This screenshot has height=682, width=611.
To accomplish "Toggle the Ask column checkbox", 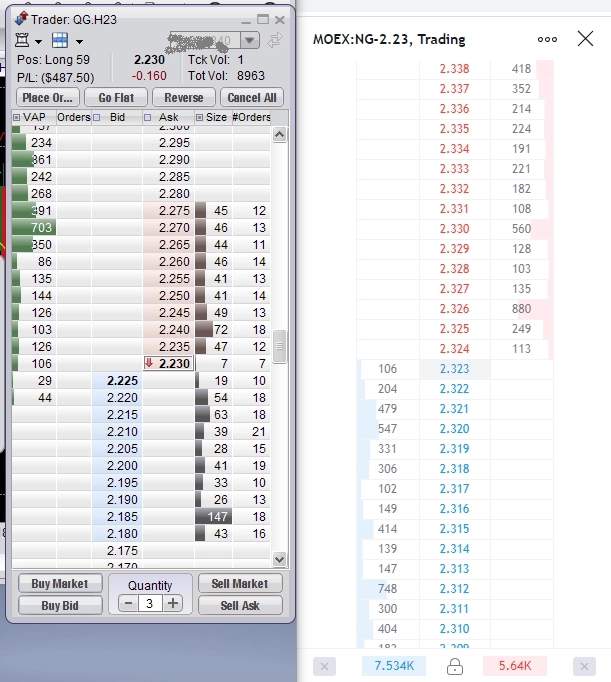I will (x=148, y=117).
